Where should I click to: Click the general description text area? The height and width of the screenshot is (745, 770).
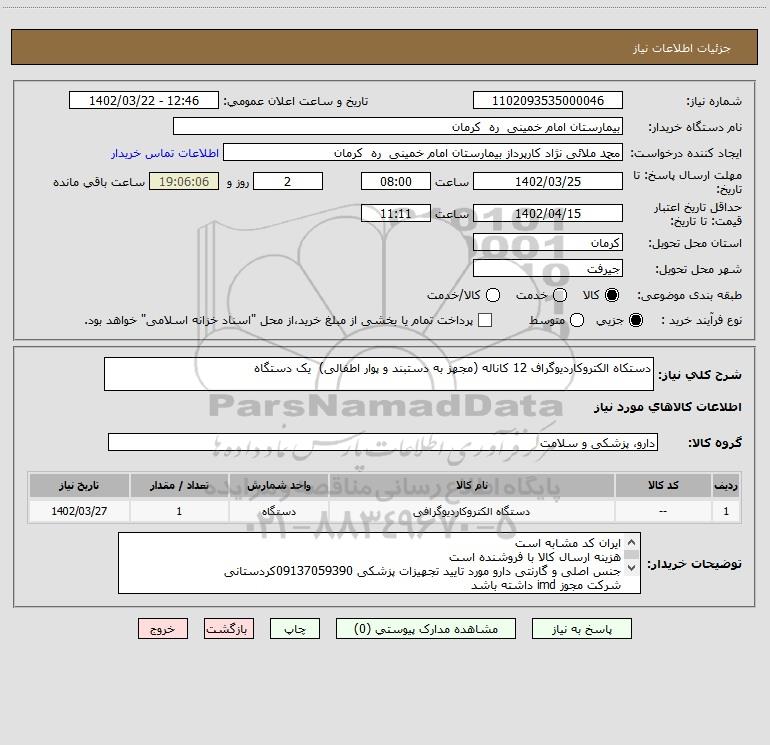pos(379,374)
